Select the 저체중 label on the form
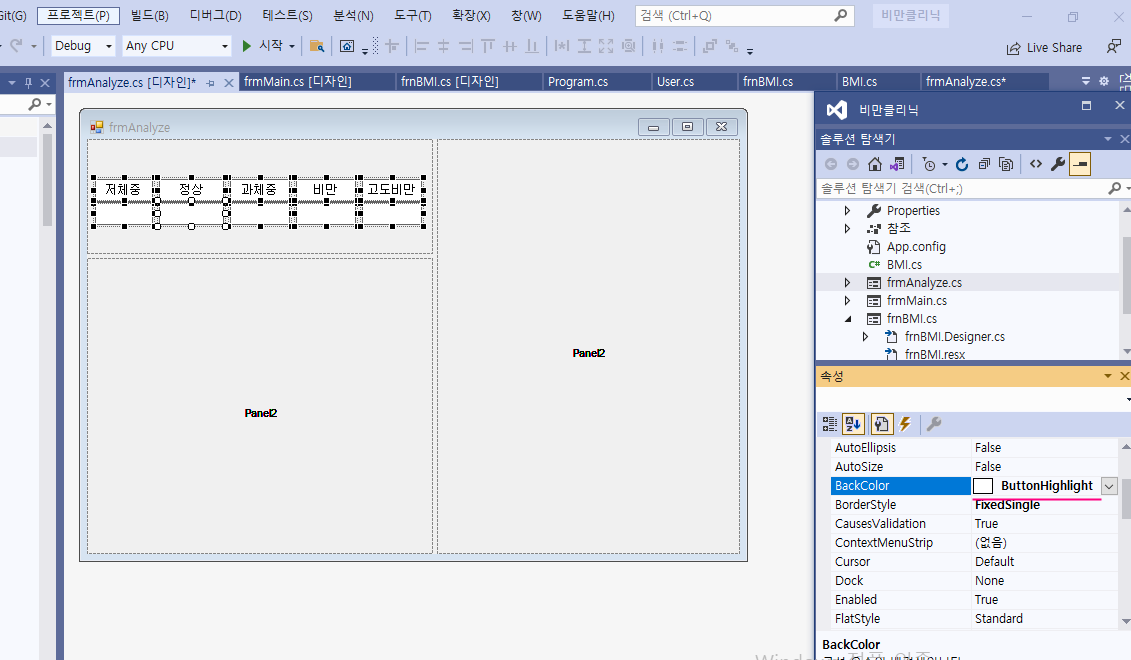This screenshot has width=1131, height=660. (x=123, y=189)
